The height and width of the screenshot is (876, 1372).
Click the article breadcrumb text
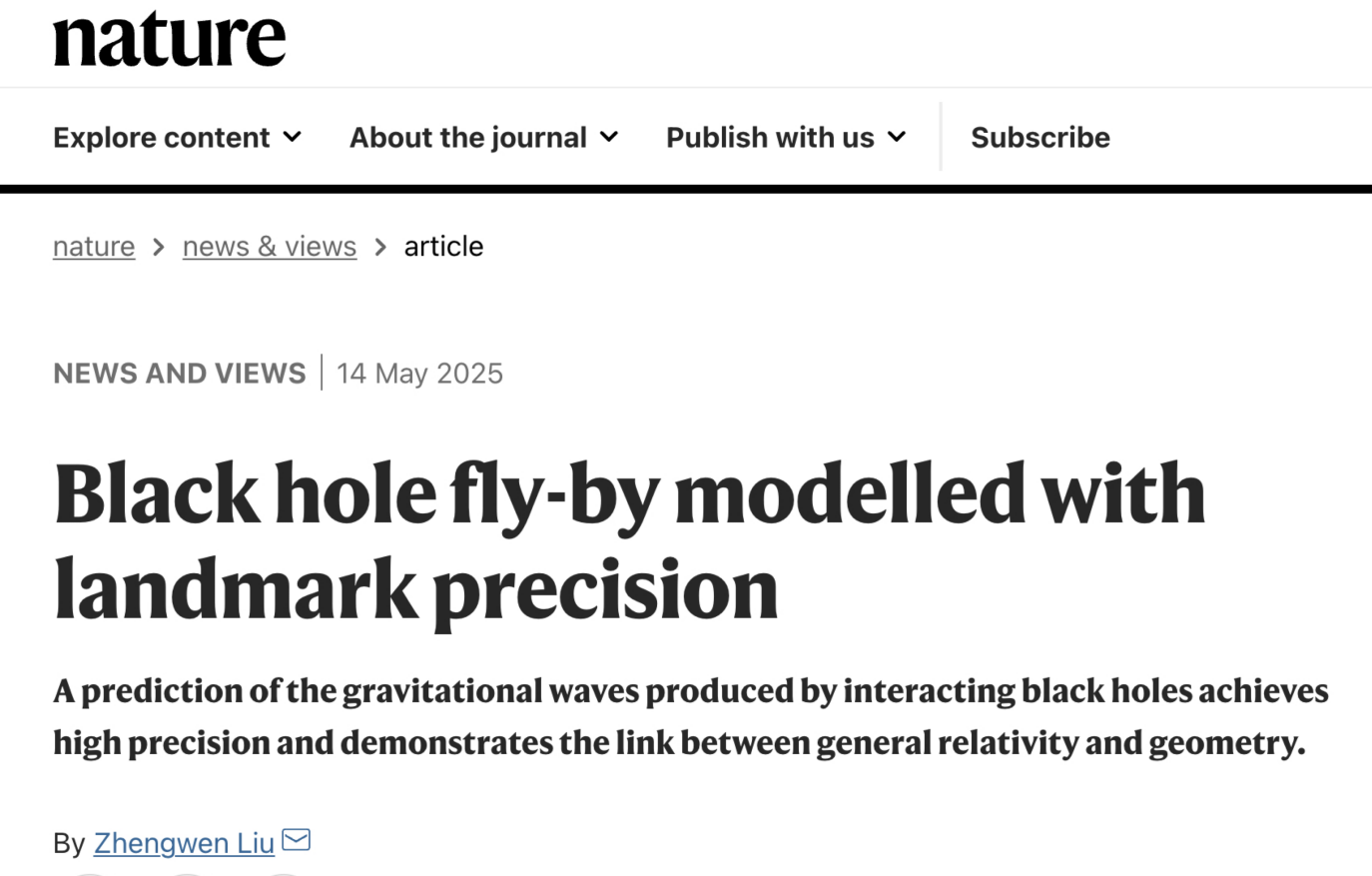click(443, 247)
